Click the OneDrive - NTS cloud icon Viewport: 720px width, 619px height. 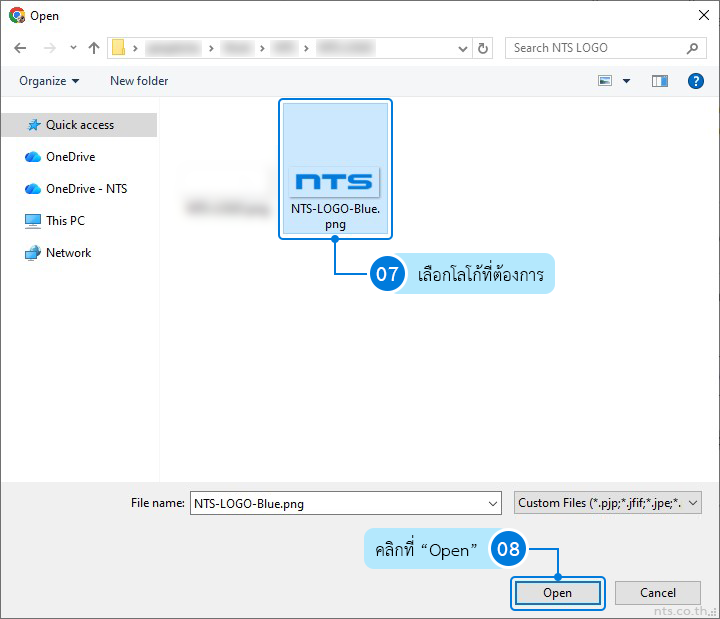(33, 189)
